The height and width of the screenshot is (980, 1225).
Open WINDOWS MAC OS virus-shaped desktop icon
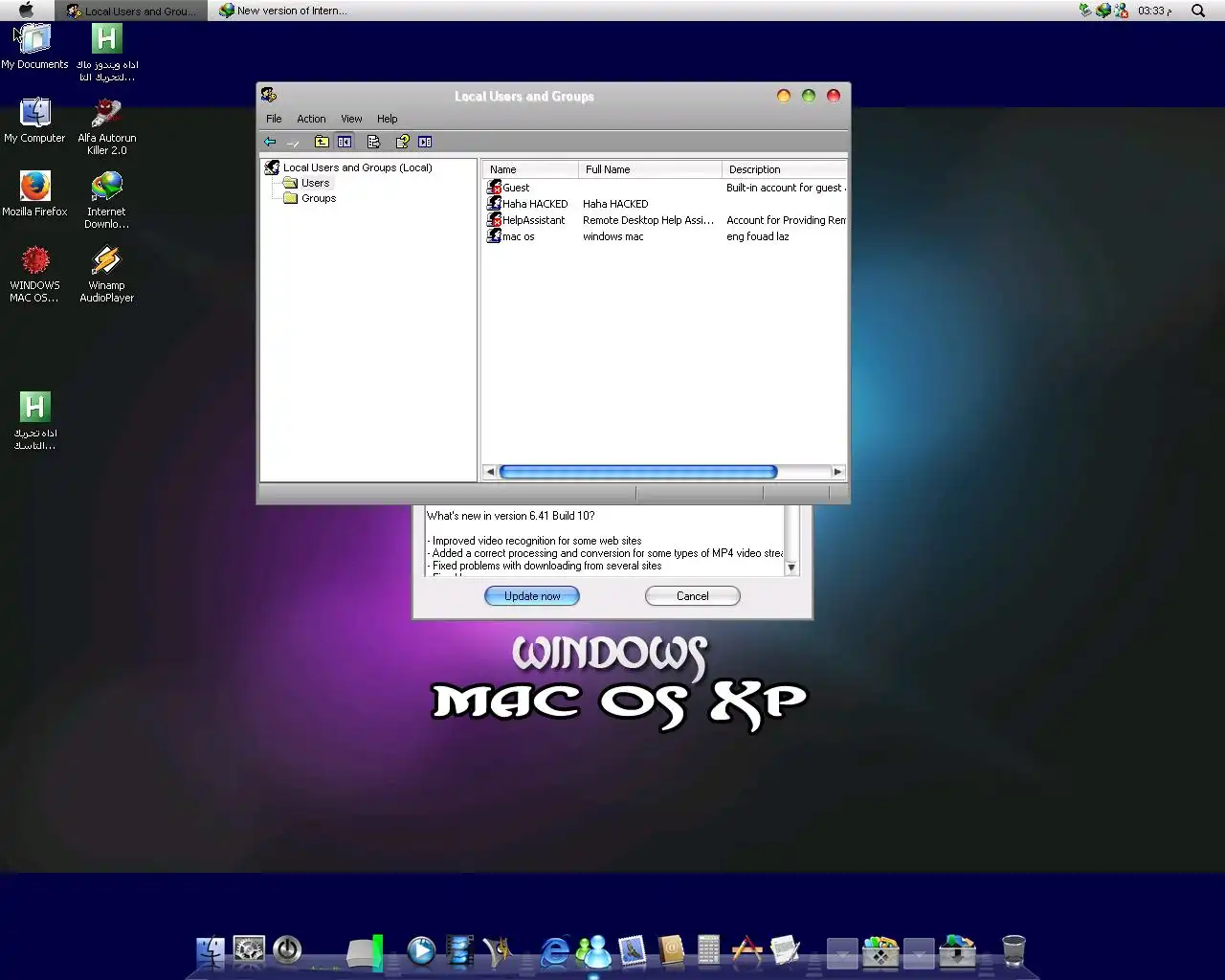tap(34, 274)
